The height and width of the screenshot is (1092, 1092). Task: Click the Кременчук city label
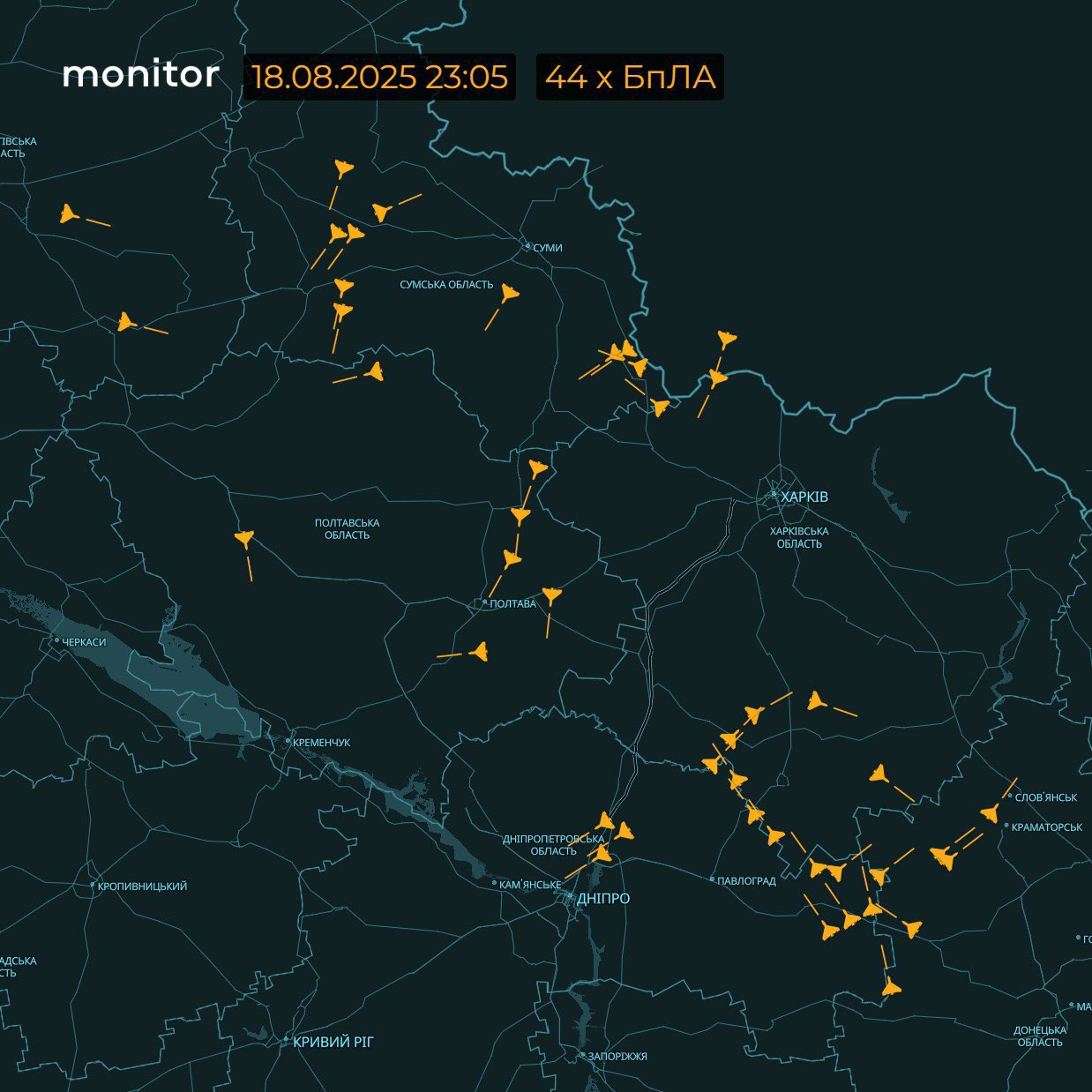[x=321, y=743]
